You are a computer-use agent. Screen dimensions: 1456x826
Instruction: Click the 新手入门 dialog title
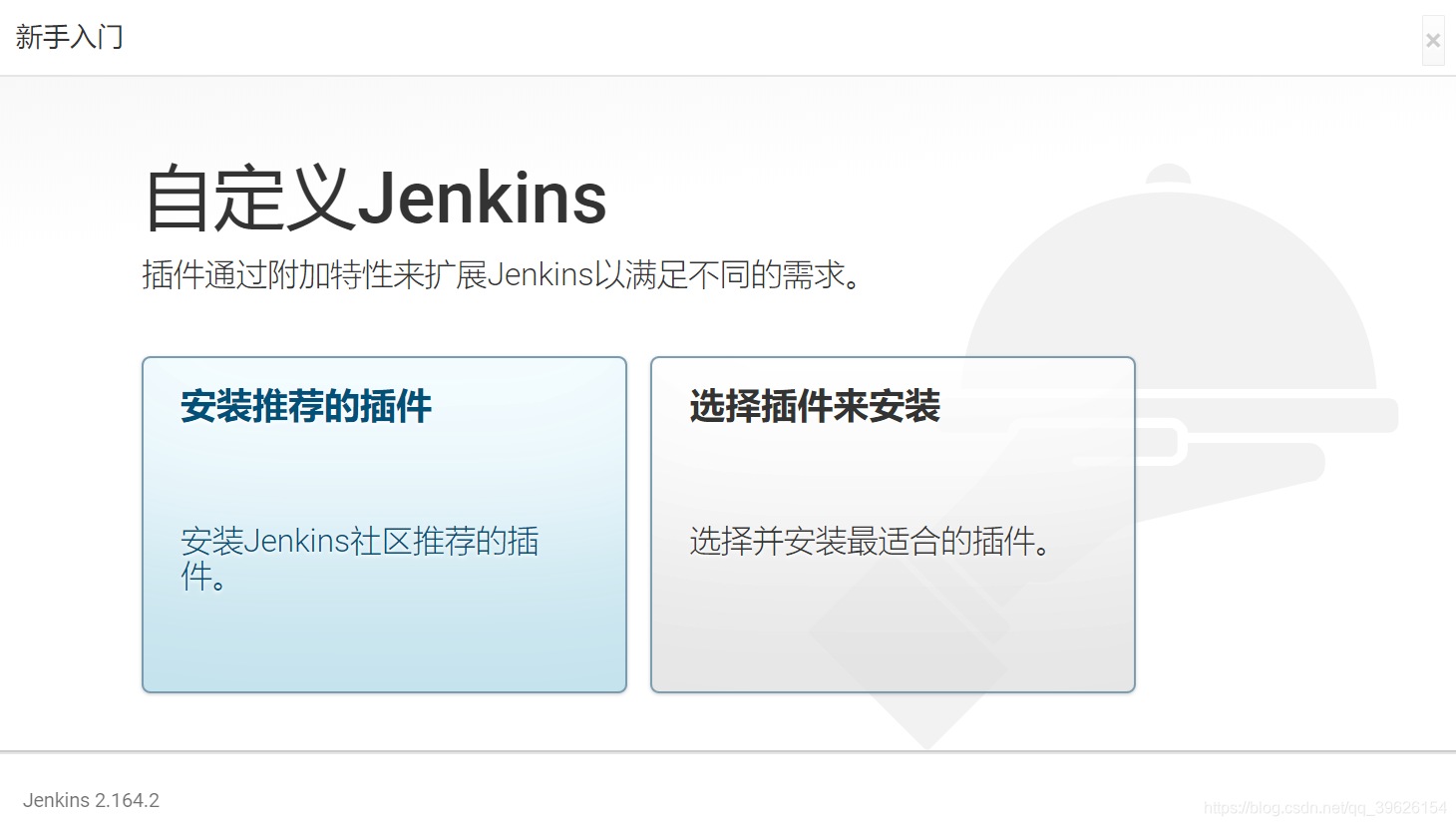pos(70,38)
